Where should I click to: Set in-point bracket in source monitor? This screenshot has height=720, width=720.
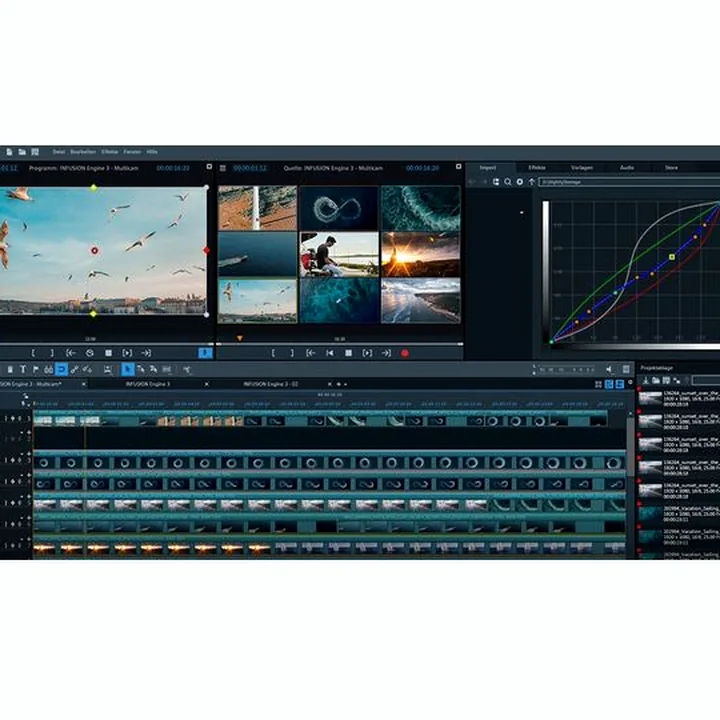(x=273, y=353)
